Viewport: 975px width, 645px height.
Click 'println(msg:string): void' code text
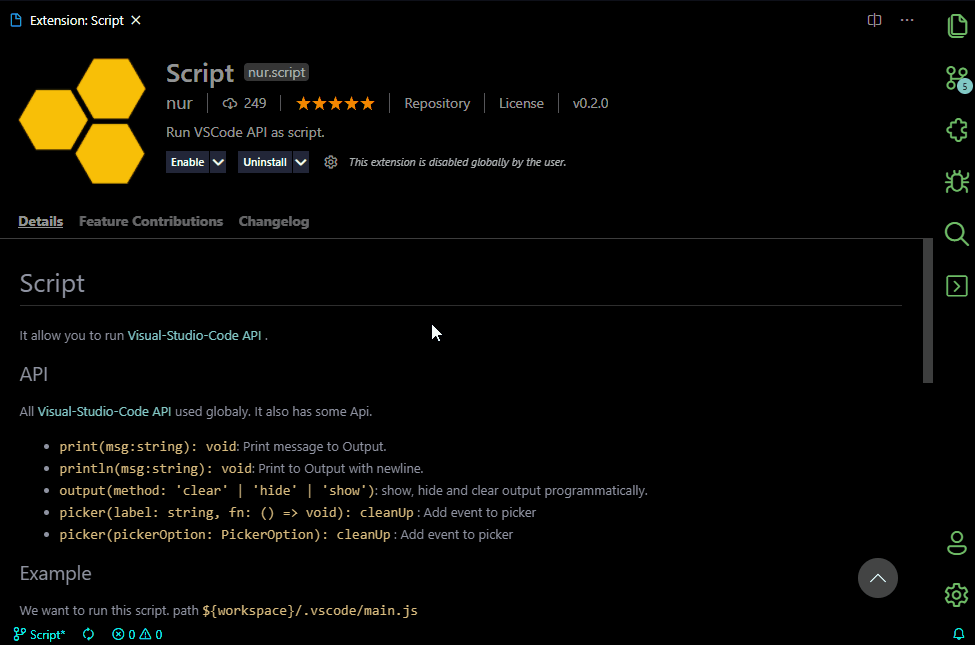tap(155, 468)
